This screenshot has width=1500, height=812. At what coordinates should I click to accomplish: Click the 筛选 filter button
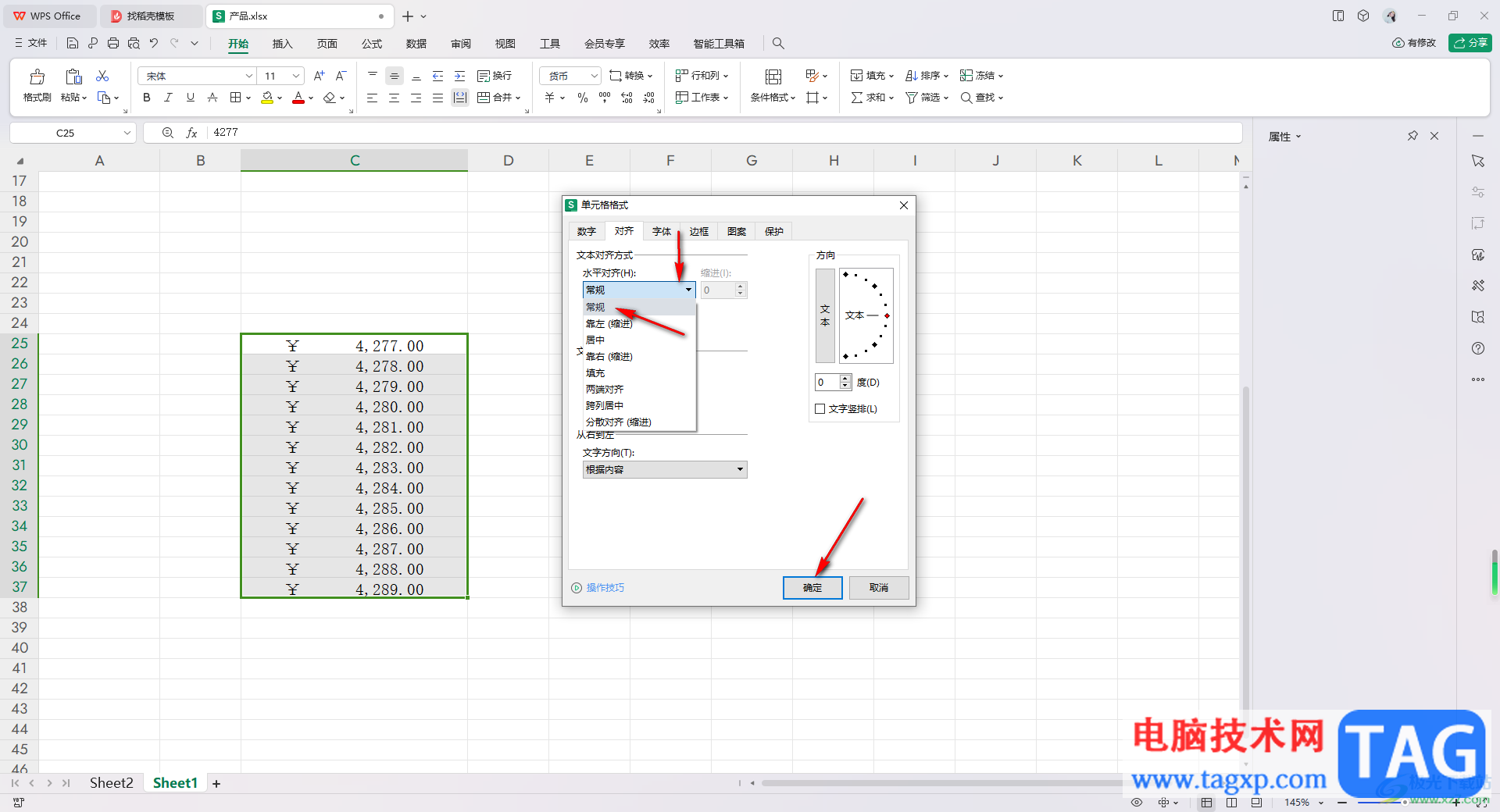coord(927,98)
